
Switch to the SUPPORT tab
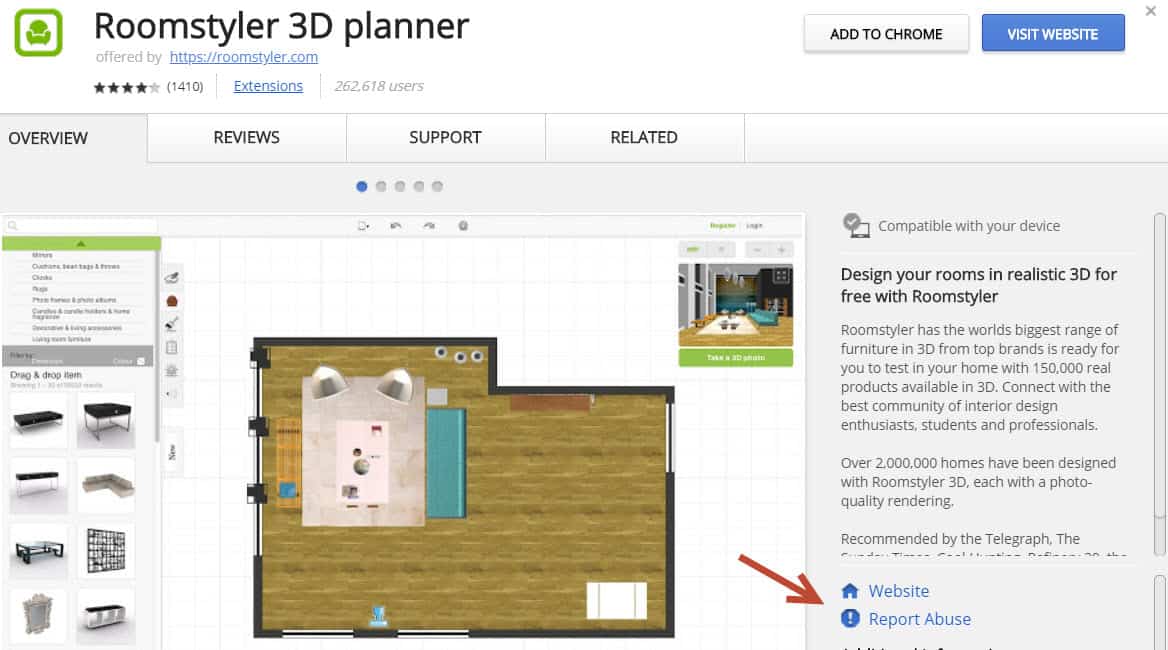445,138
